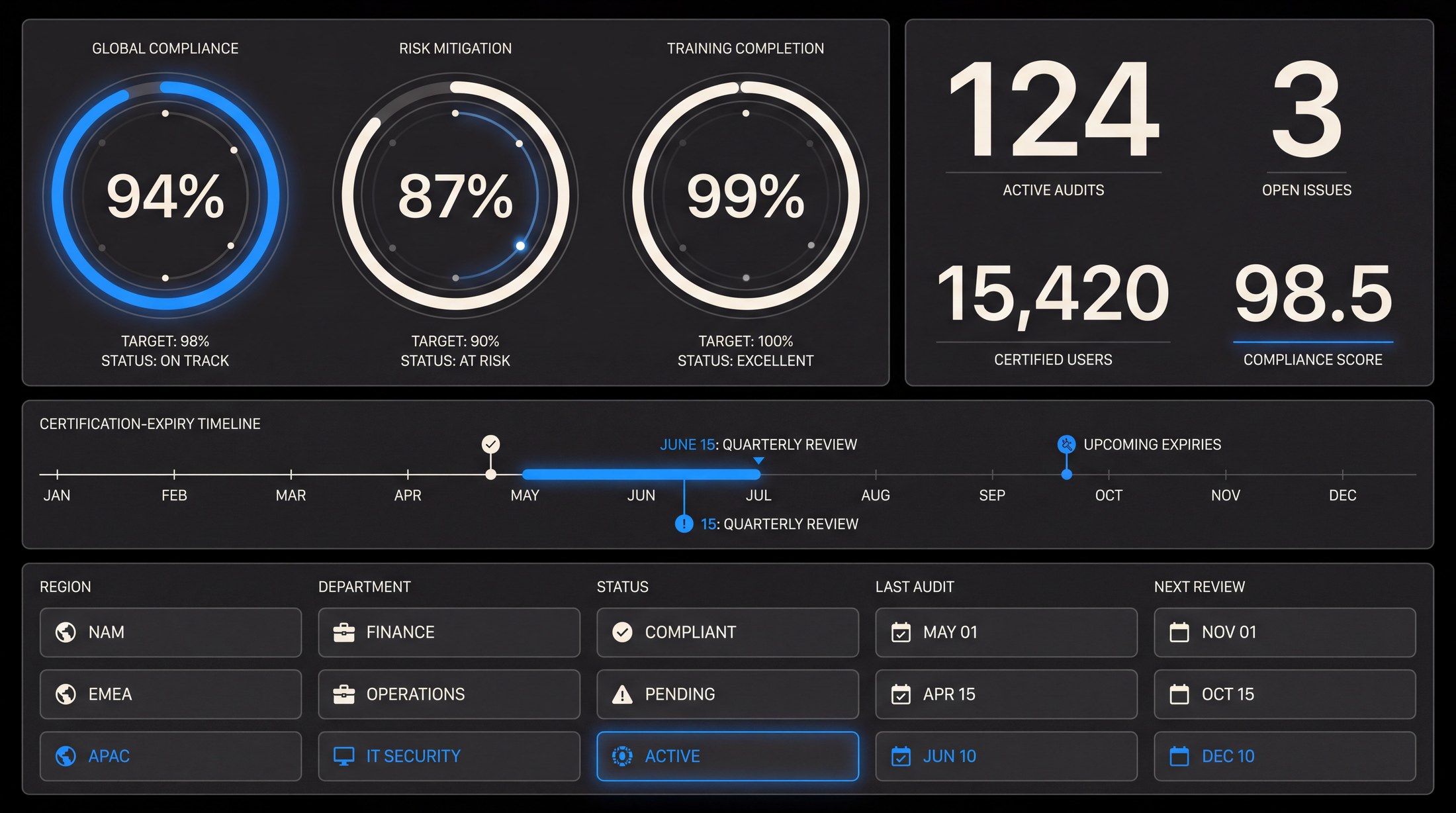Click the white timeline dot before MAY
This screenshot has height=813, width=1456.
490,474
